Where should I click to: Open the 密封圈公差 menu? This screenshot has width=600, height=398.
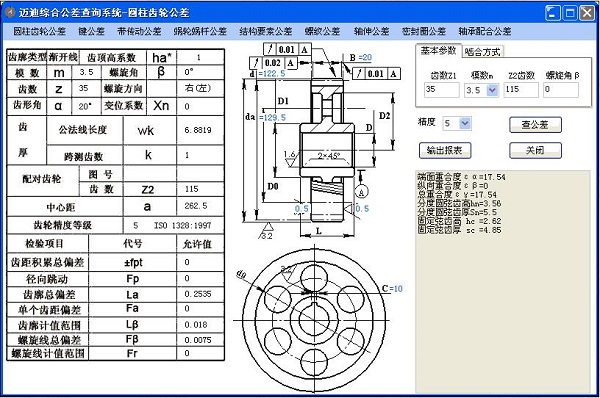tap(424, 31)
